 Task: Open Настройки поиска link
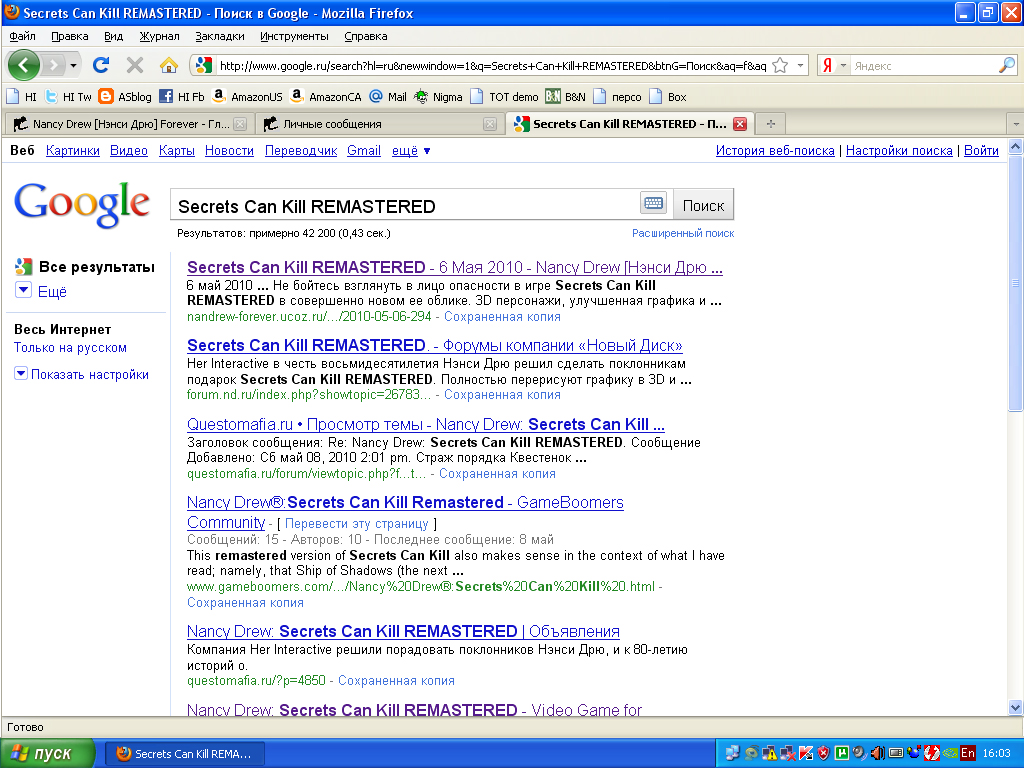tap(899, 151)
